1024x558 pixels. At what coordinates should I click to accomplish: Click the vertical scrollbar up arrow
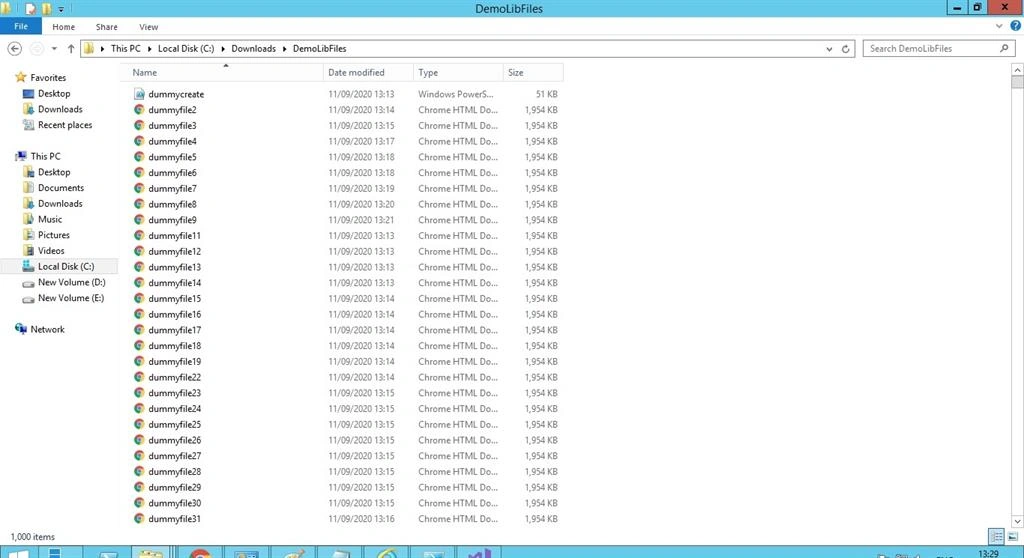click(1017, 69)
